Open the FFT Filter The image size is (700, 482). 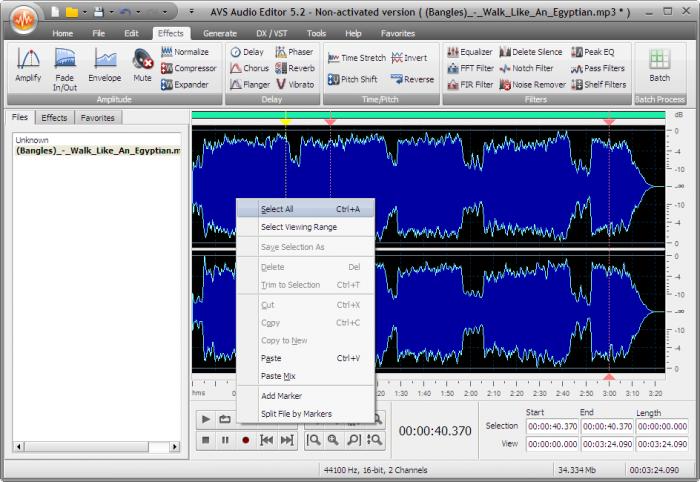[471, 68]
